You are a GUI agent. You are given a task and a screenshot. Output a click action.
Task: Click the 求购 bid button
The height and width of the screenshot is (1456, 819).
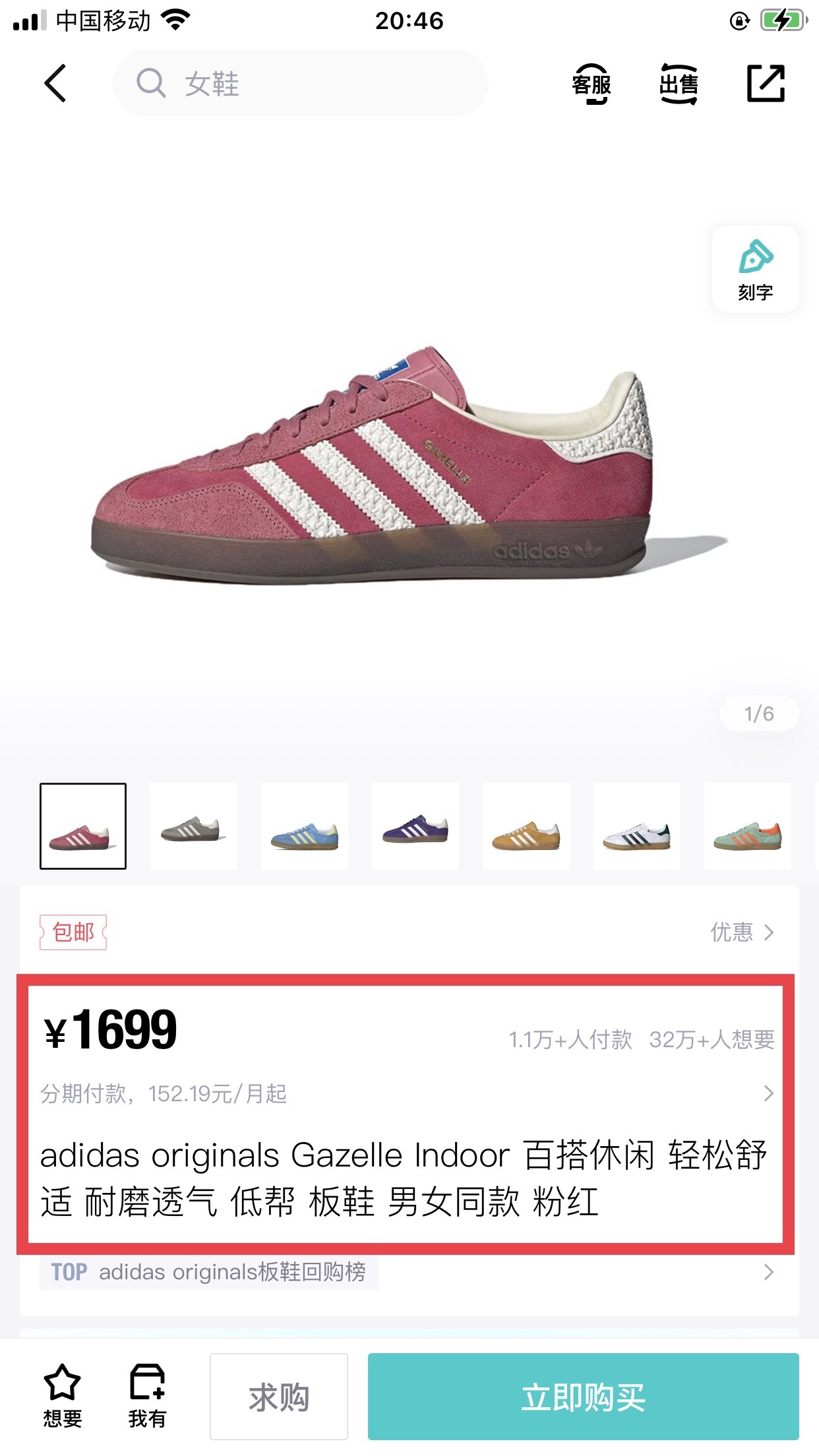(x=279, y=1397)
